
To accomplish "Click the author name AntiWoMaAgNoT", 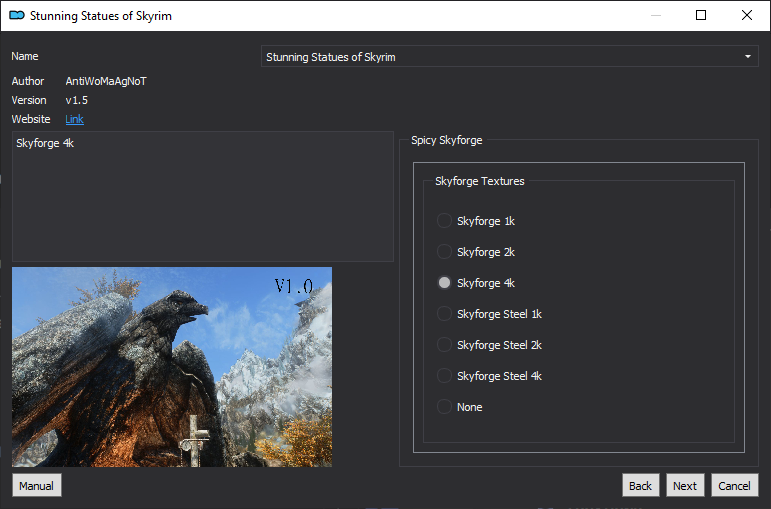I will (106, 81).
